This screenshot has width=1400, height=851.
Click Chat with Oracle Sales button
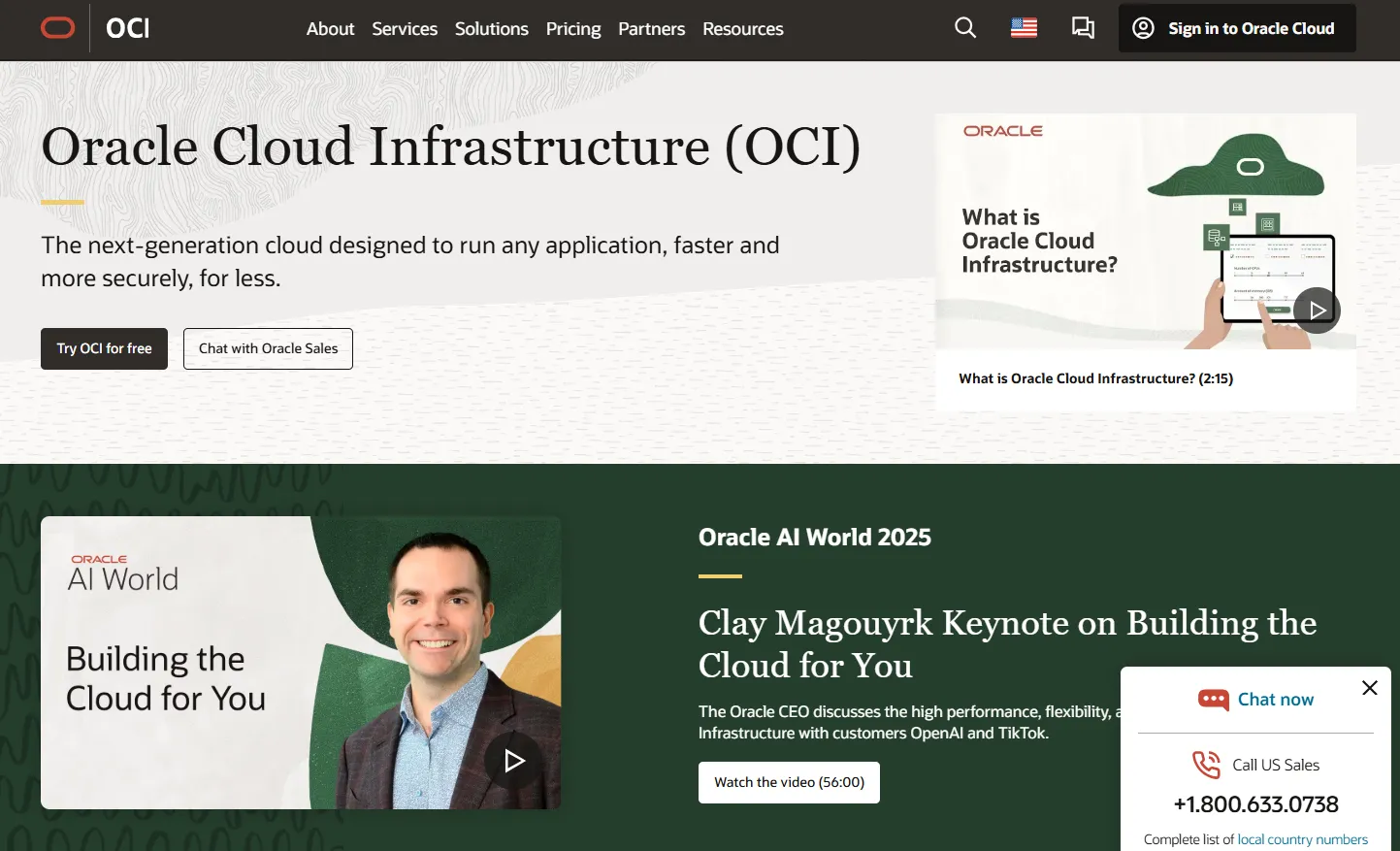click(x=268, y=348)
